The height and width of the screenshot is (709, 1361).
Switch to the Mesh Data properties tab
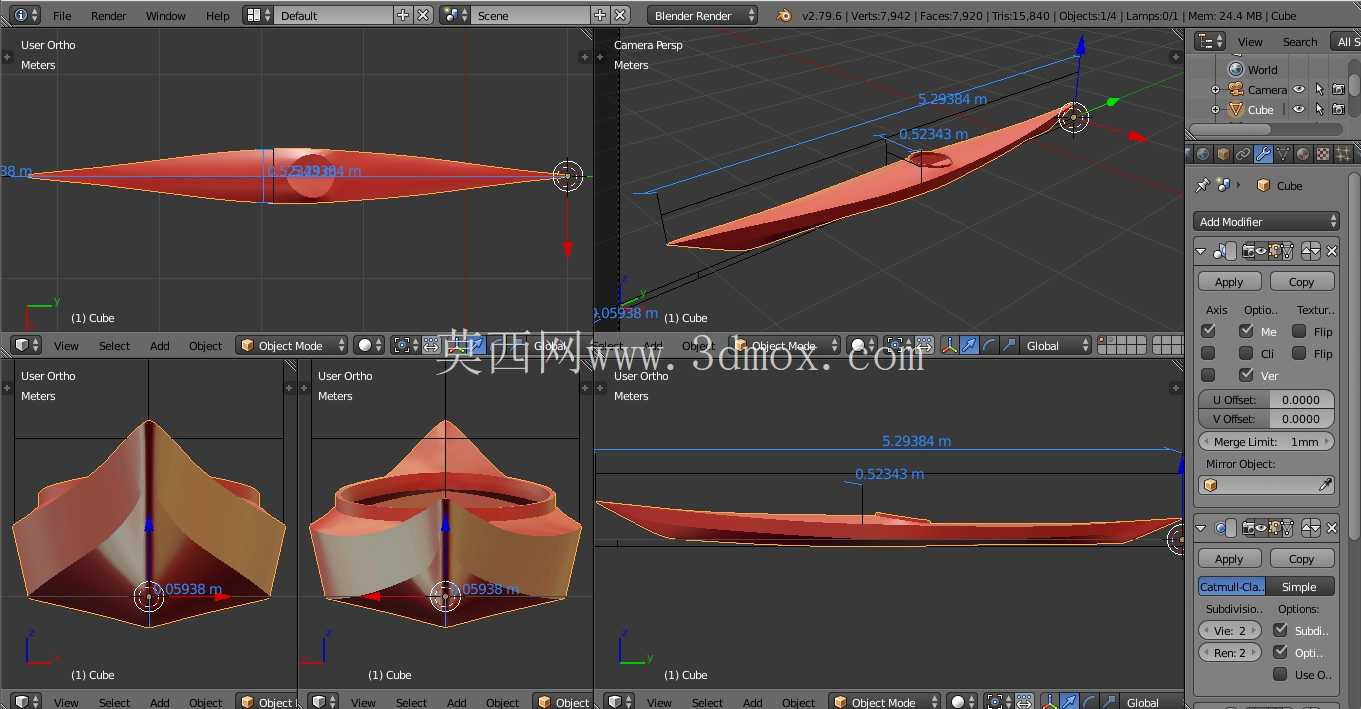click(1283, 154)
